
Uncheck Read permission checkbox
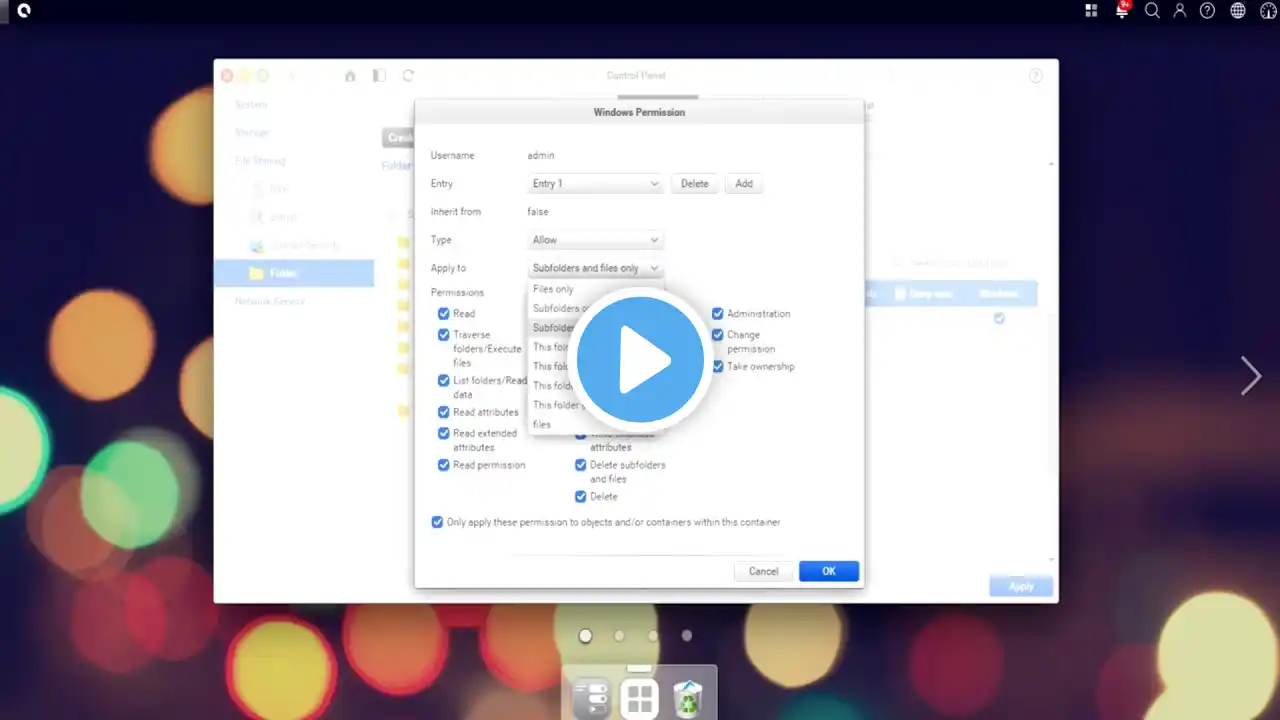[444, 465]
